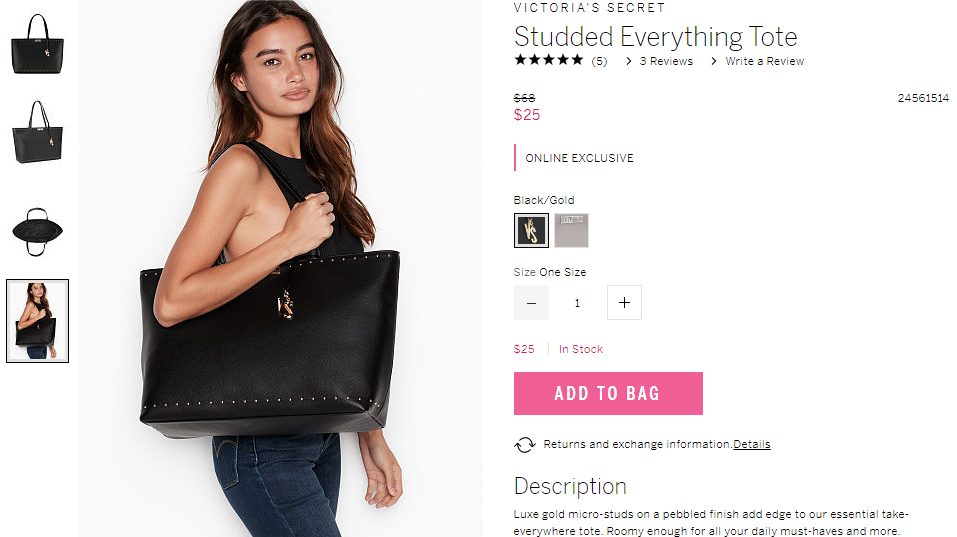The image size is (957, 537).
Task: Add the tote to bag
Action: 608,394
